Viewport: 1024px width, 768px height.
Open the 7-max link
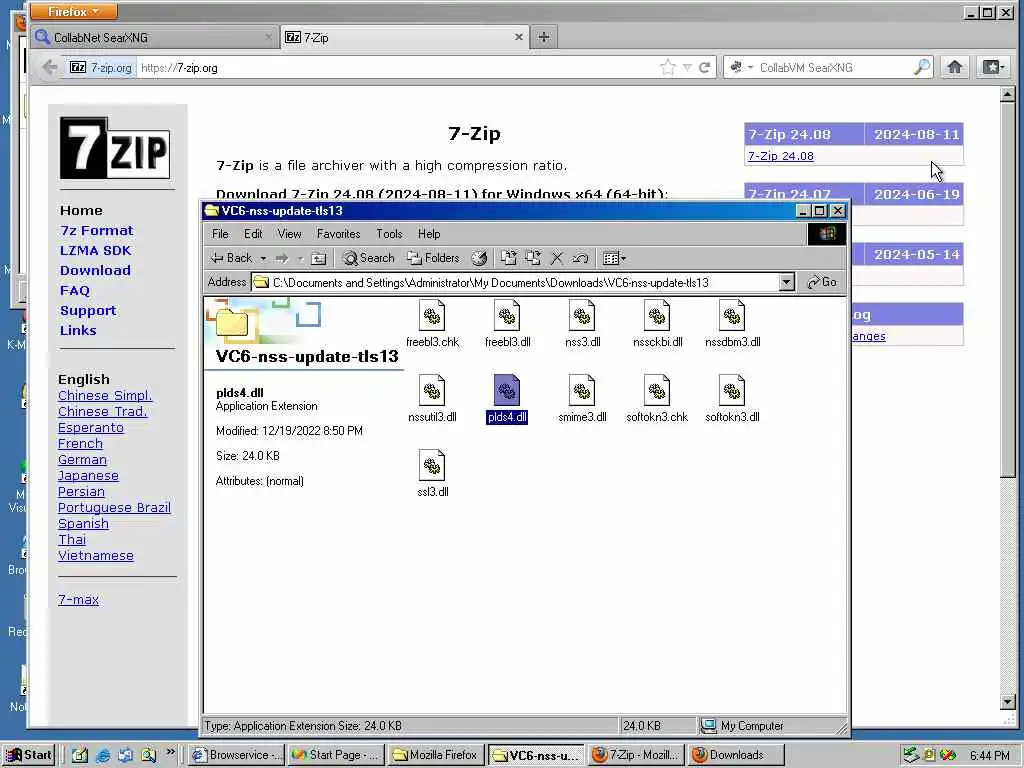pyautogui.click(x=78, y=600)
